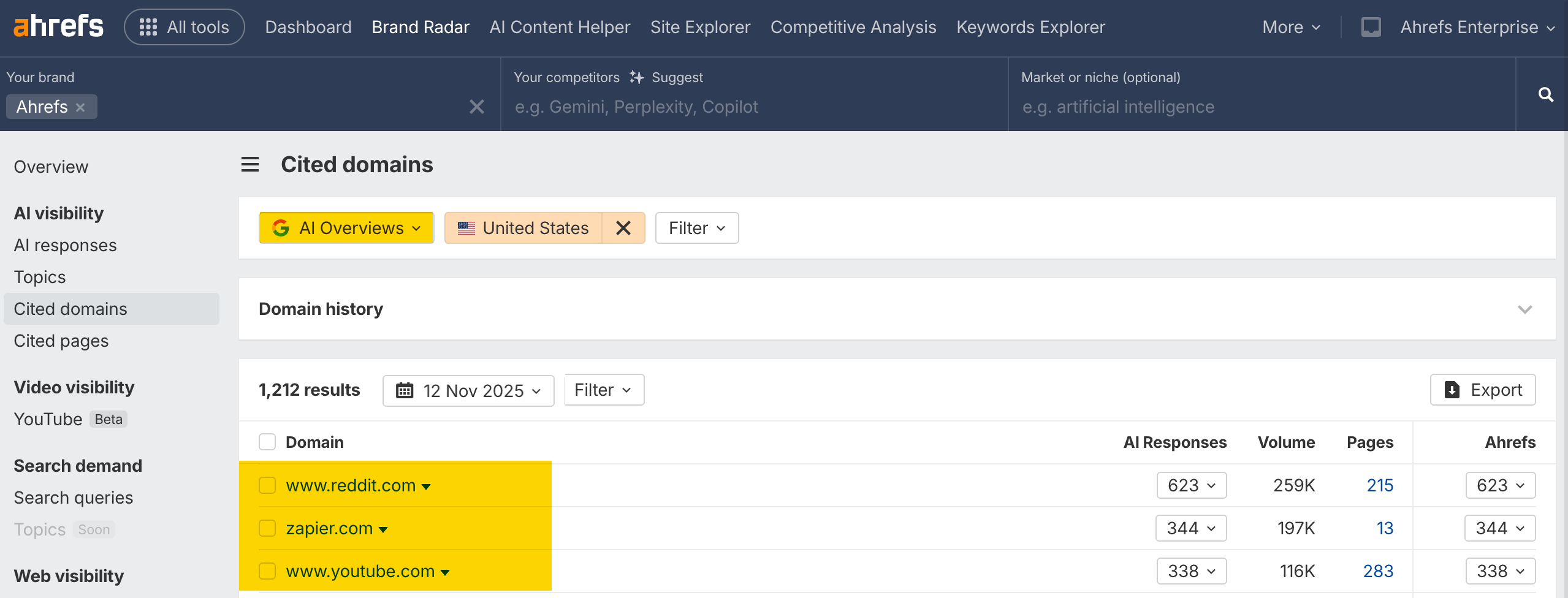Click the search magnifier icon
Image resolution: width=1568 pixels, height=598 pixels.
(1545, 94)
